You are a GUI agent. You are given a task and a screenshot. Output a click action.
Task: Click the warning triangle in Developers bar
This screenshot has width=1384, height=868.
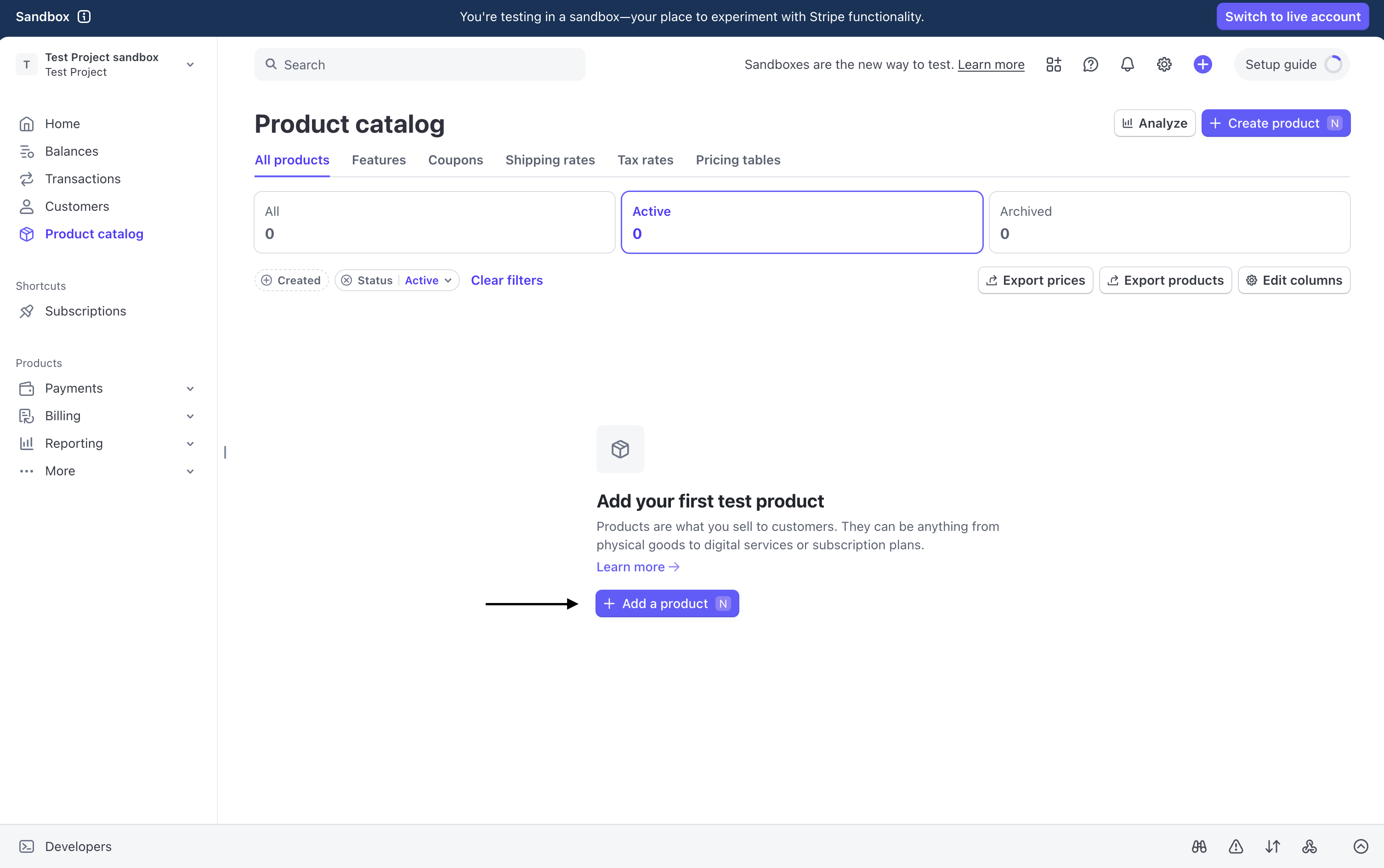[x=1235, y=846]
